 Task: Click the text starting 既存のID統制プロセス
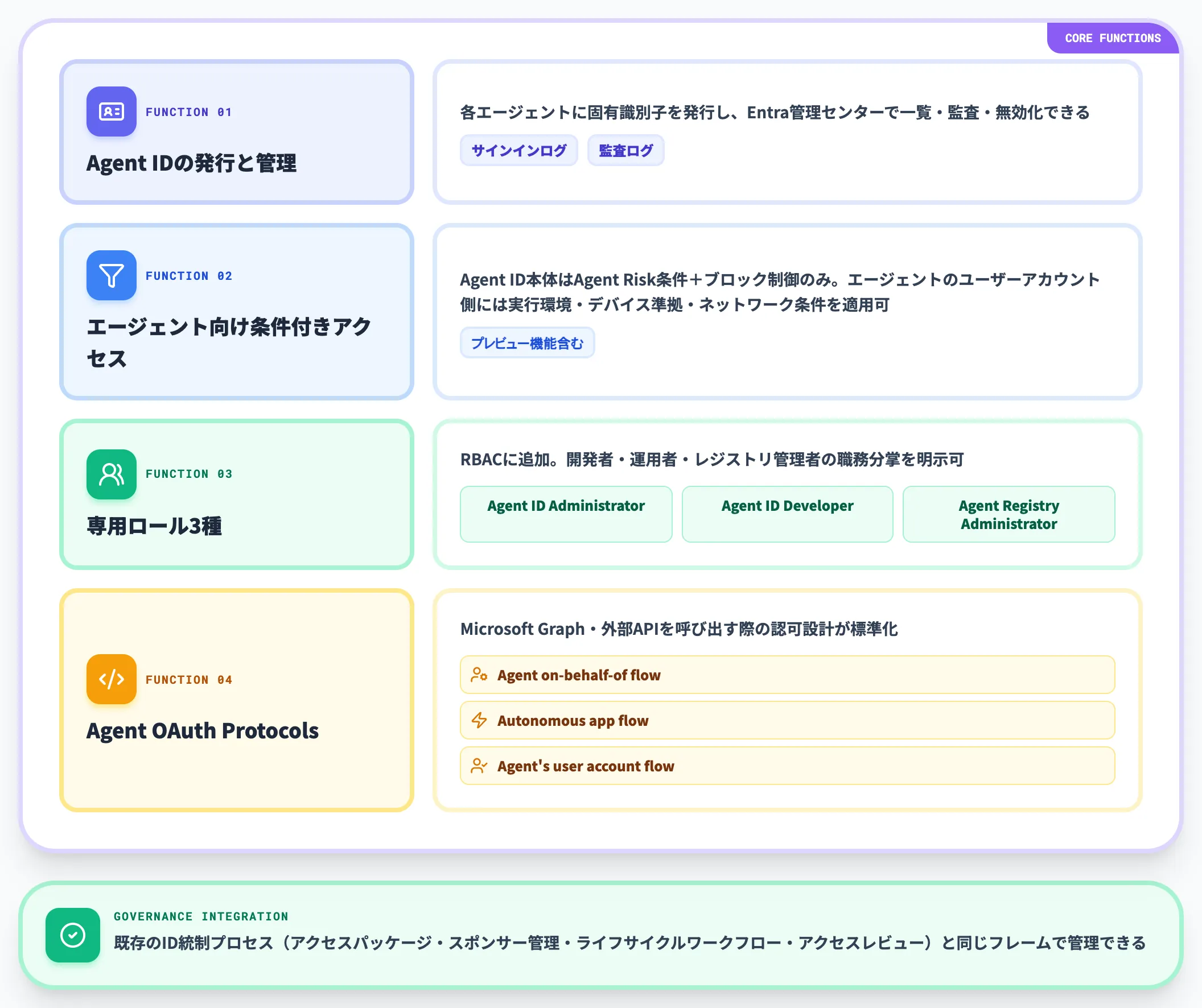(x=629, y=942)
